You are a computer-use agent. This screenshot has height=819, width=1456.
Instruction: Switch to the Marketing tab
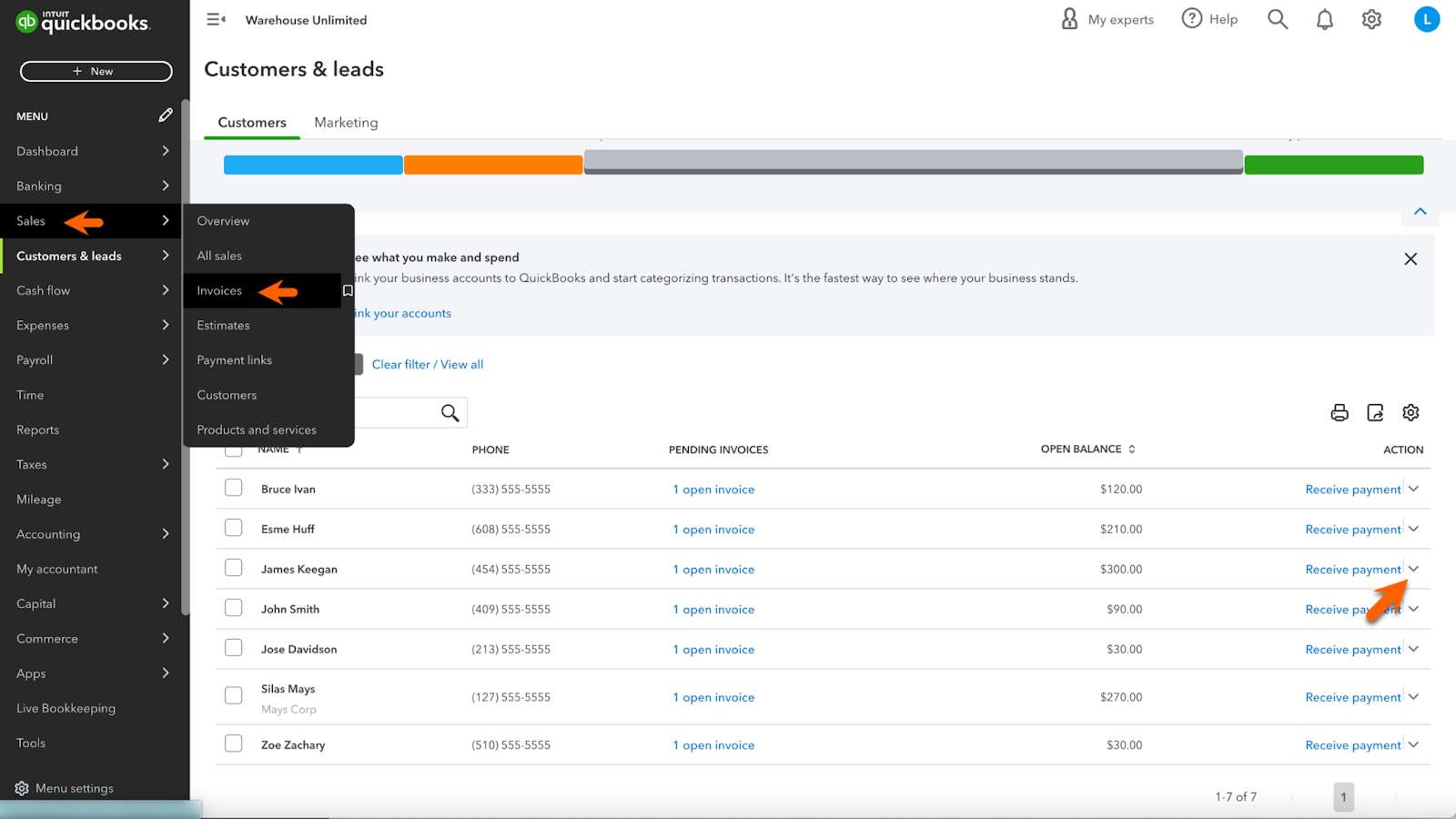coord(346,123)
